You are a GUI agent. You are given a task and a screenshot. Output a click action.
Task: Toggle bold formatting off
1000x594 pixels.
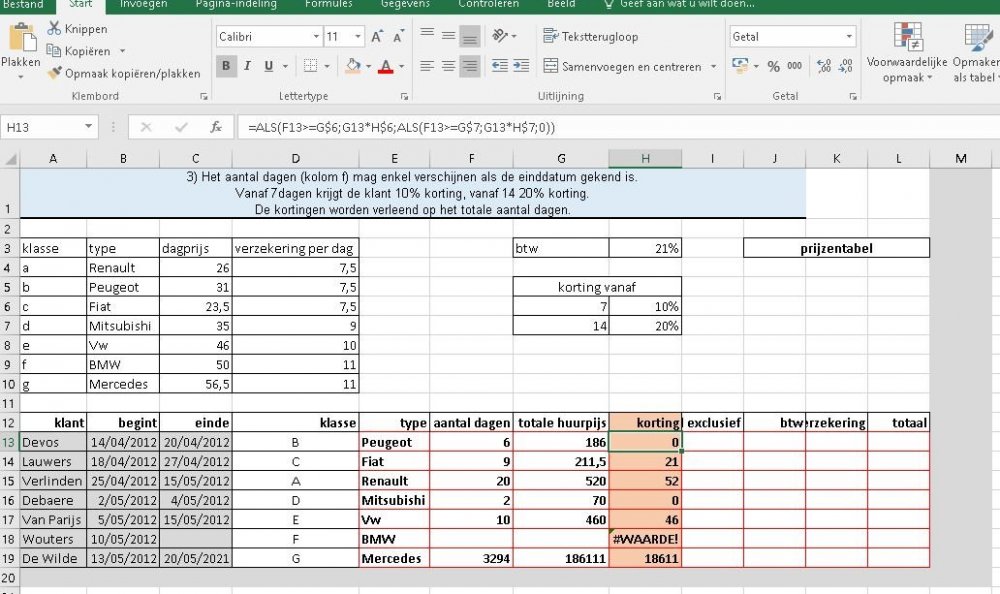tap(226, 66)
